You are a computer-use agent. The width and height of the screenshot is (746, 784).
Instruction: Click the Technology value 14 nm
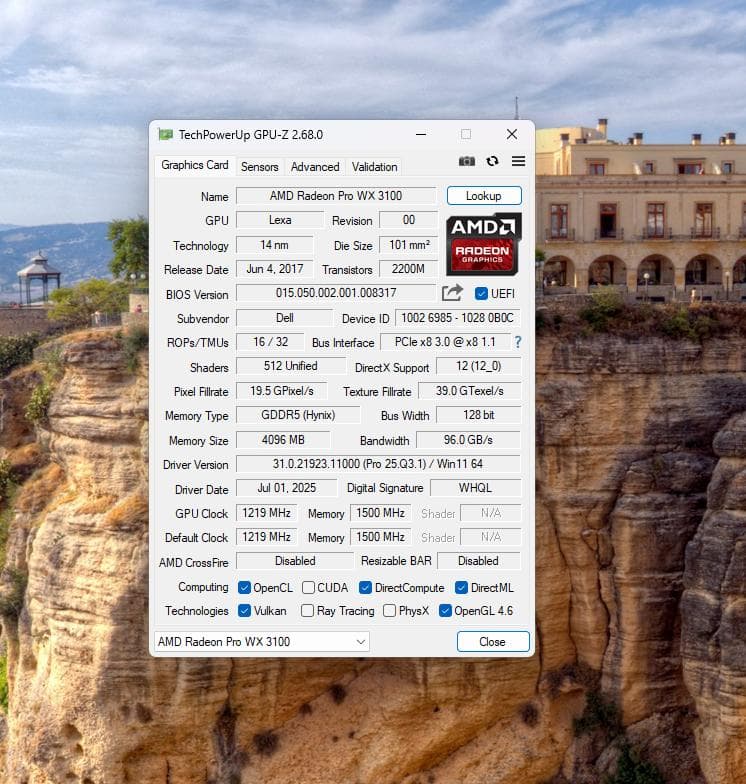click(274, 244)
